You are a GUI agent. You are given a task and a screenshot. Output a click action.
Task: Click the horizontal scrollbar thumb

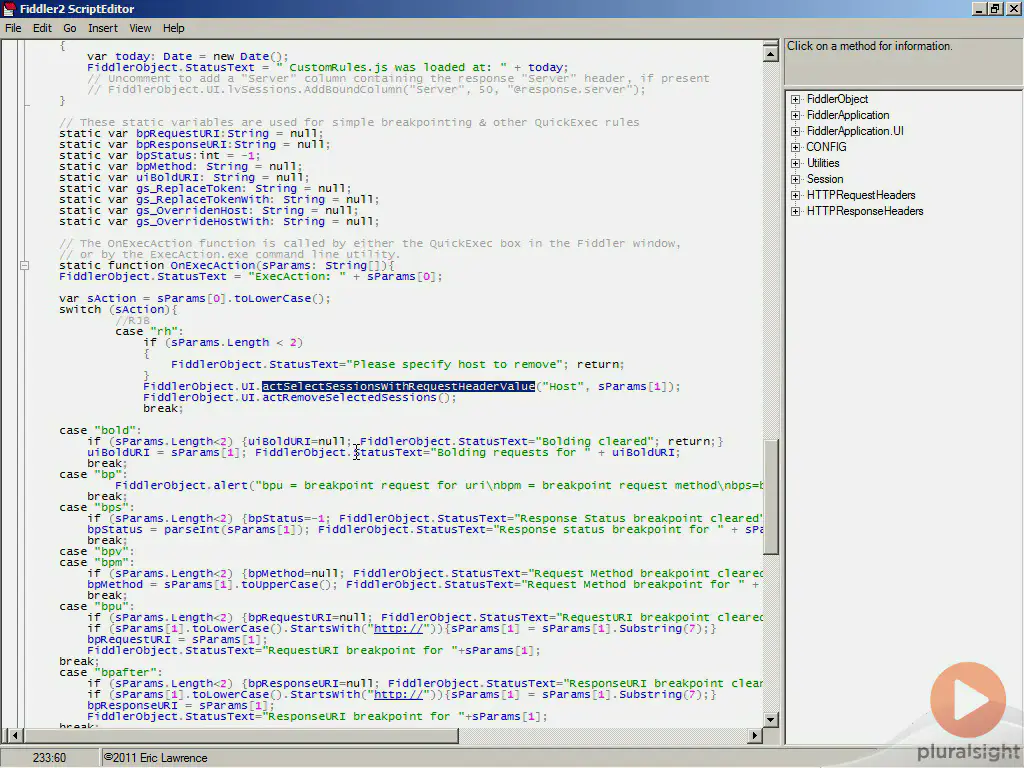(x=241, y=735)
